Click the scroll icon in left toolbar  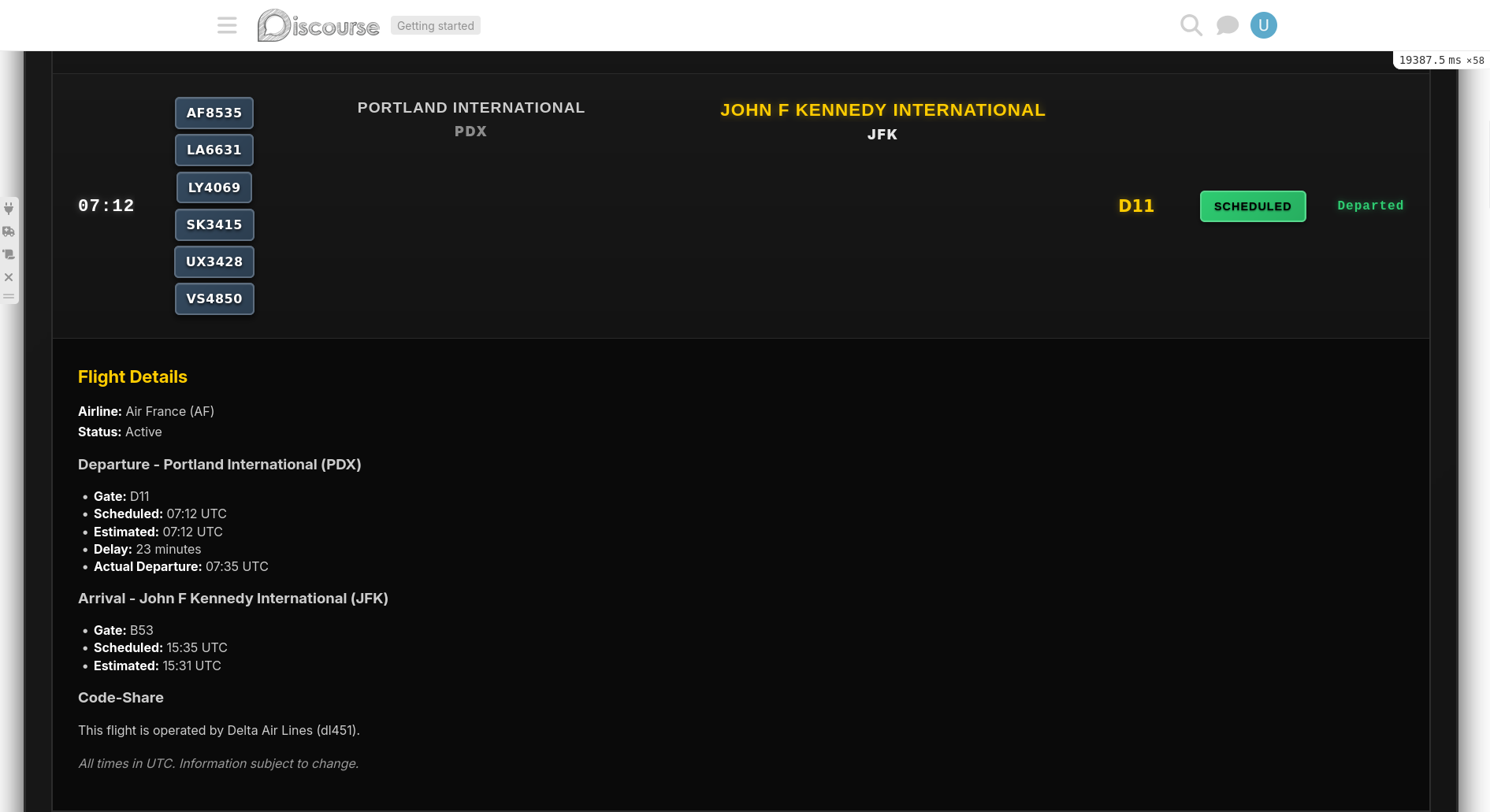click(x=9, y=254)
